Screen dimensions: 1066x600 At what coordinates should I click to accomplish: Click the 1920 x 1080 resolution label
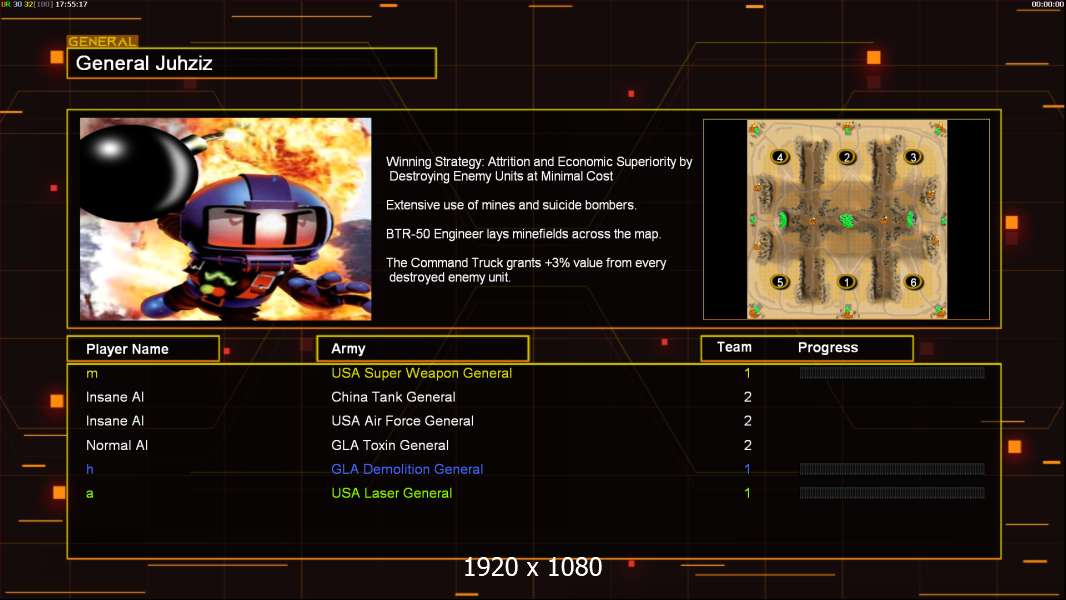click(532, 567)
